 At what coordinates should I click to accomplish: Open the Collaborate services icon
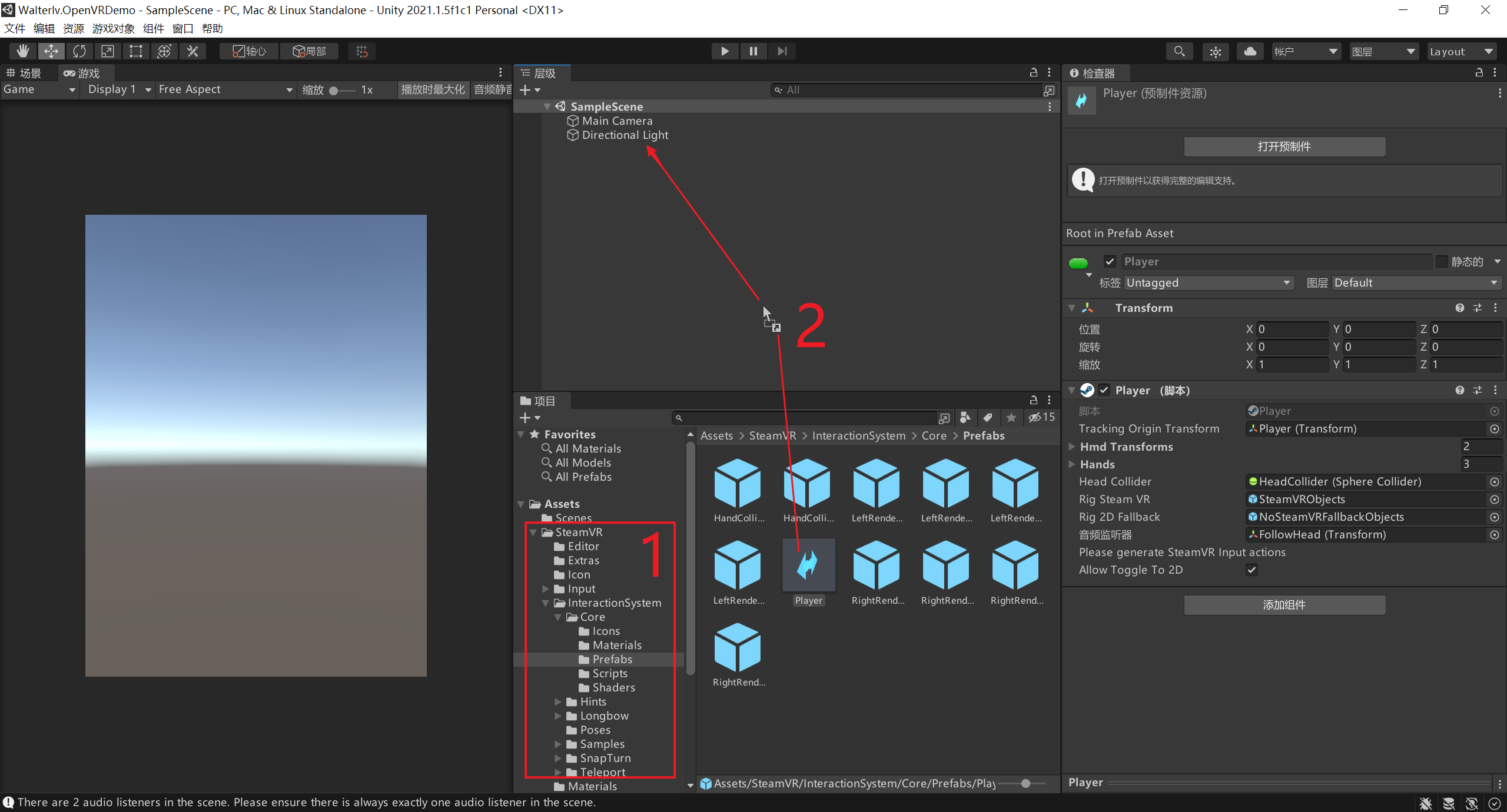pos(1215,51)
